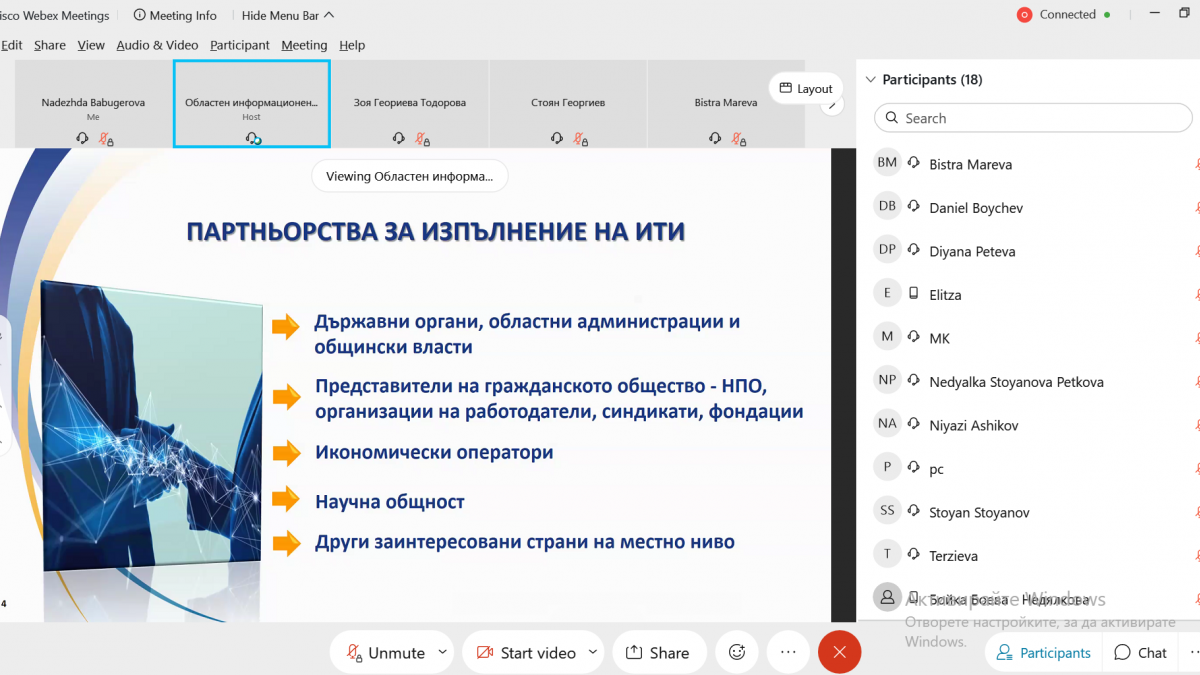Click the headset icon next to MK
The height and width of the screenshot is (675, 1200).
[x=913, y=337]
